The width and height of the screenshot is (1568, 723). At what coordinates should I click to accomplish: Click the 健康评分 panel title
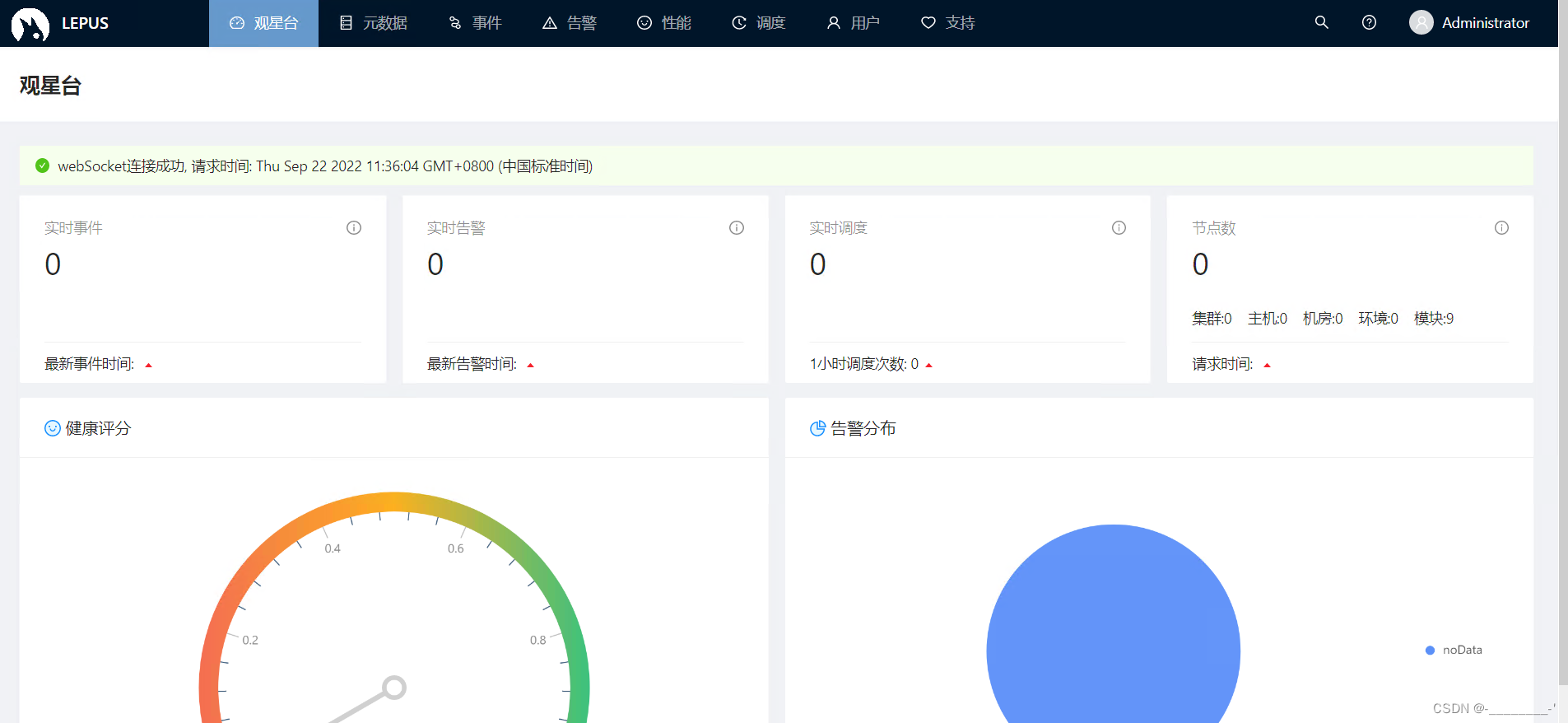pyautogui.click(x=98, y=428)
